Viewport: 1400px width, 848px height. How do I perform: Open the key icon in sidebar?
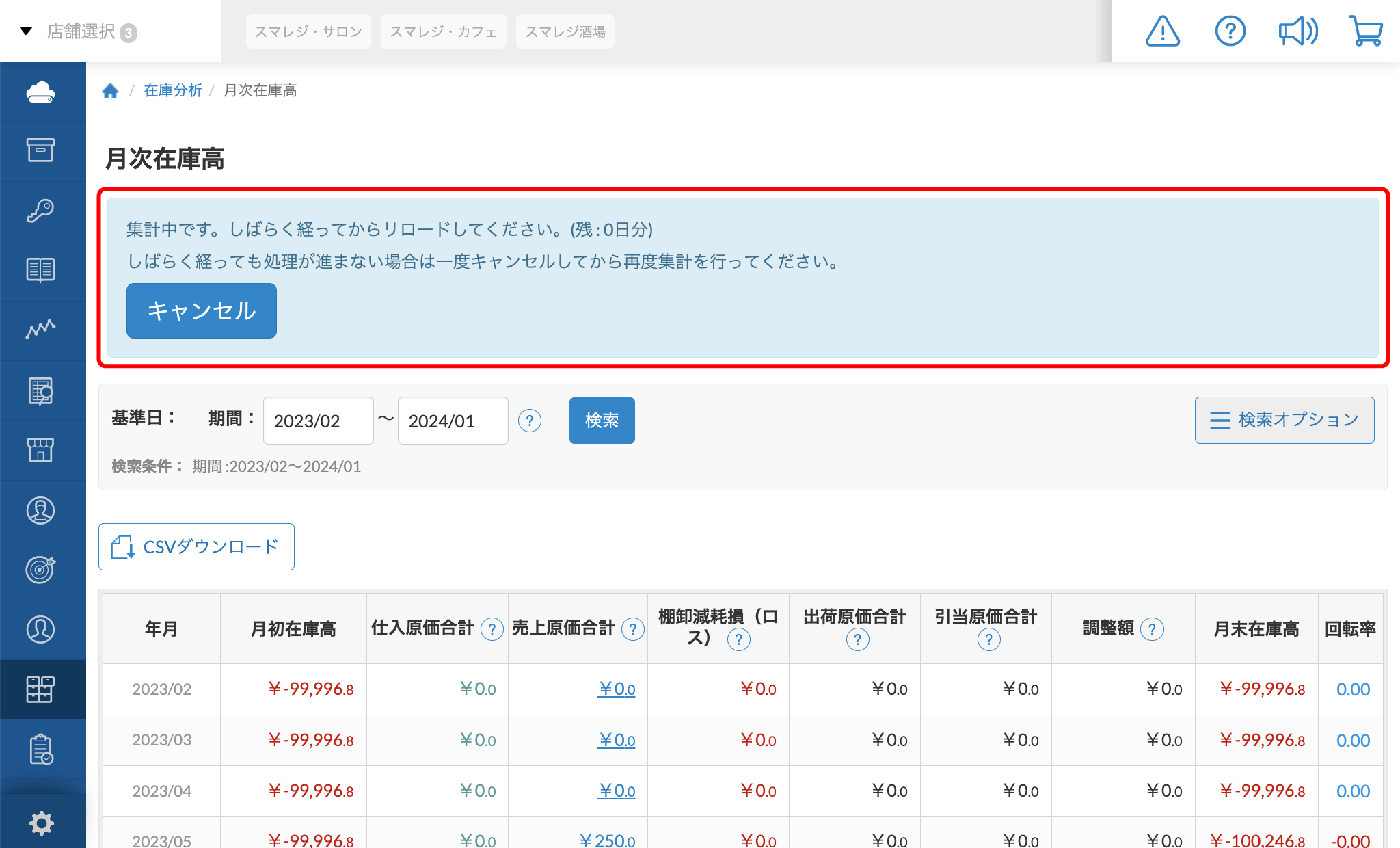click(x=41, y=211)
